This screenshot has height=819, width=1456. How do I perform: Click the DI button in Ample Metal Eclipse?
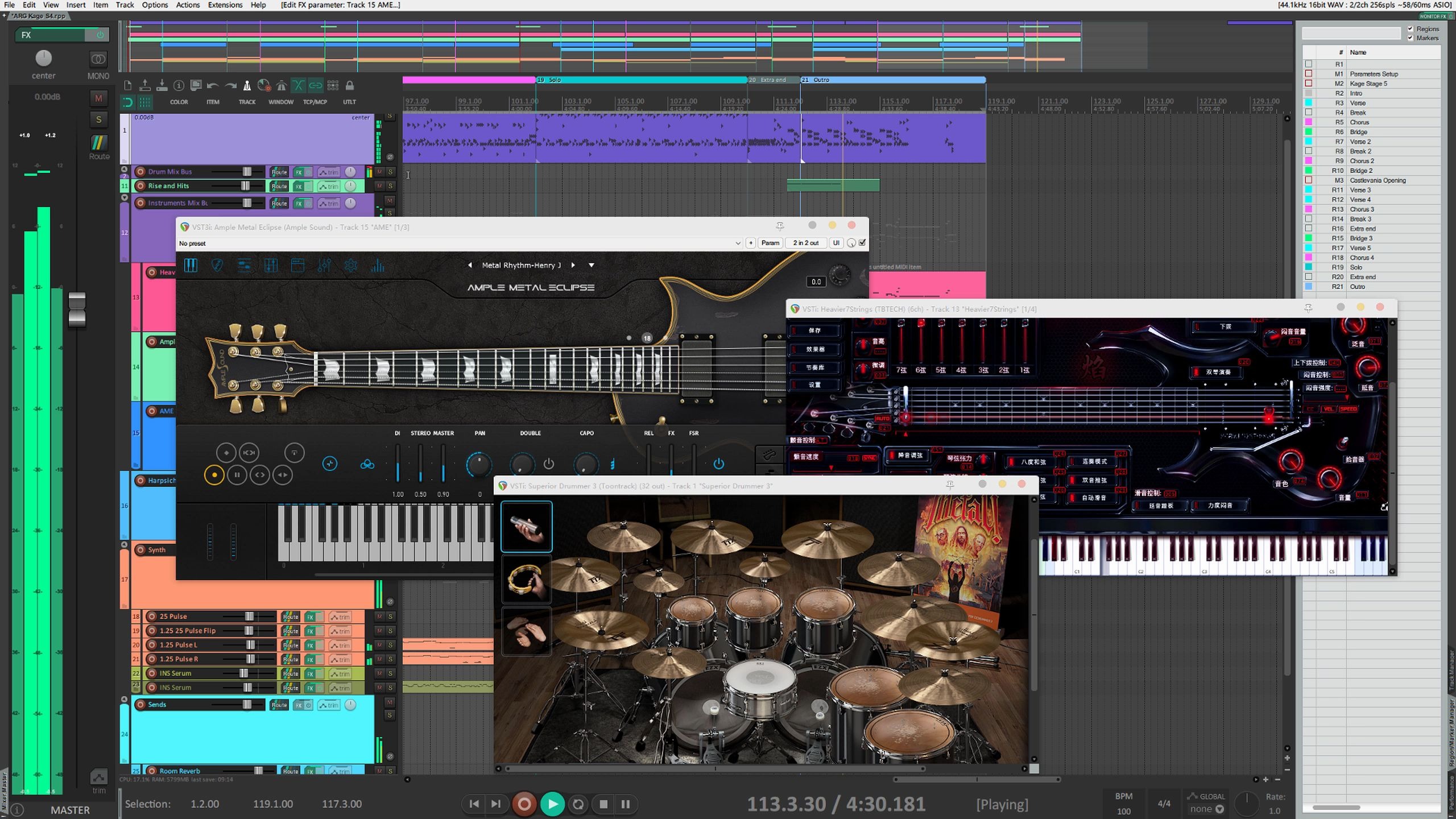(397, 432)
